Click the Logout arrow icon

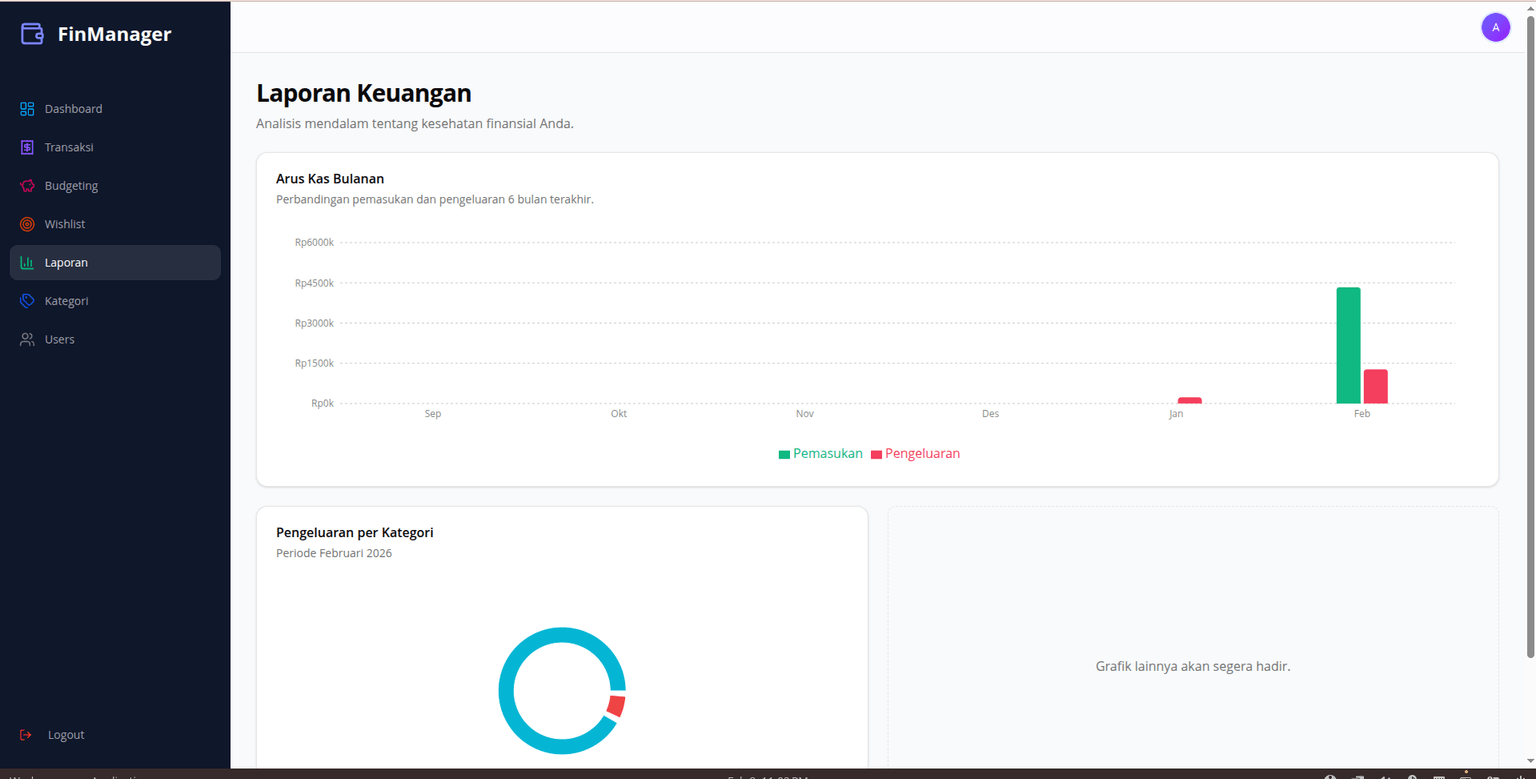[27, 734]
